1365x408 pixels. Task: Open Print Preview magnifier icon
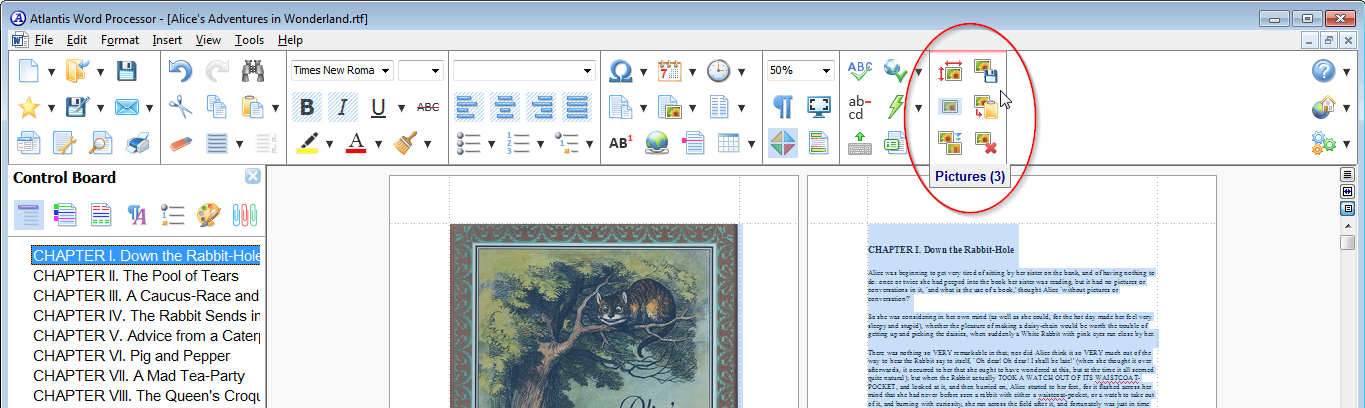click(101, 143)
